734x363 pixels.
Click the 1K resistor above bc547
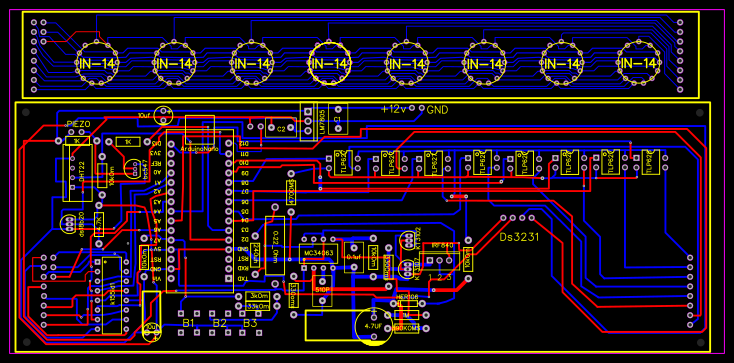click(x=128, y=141)
